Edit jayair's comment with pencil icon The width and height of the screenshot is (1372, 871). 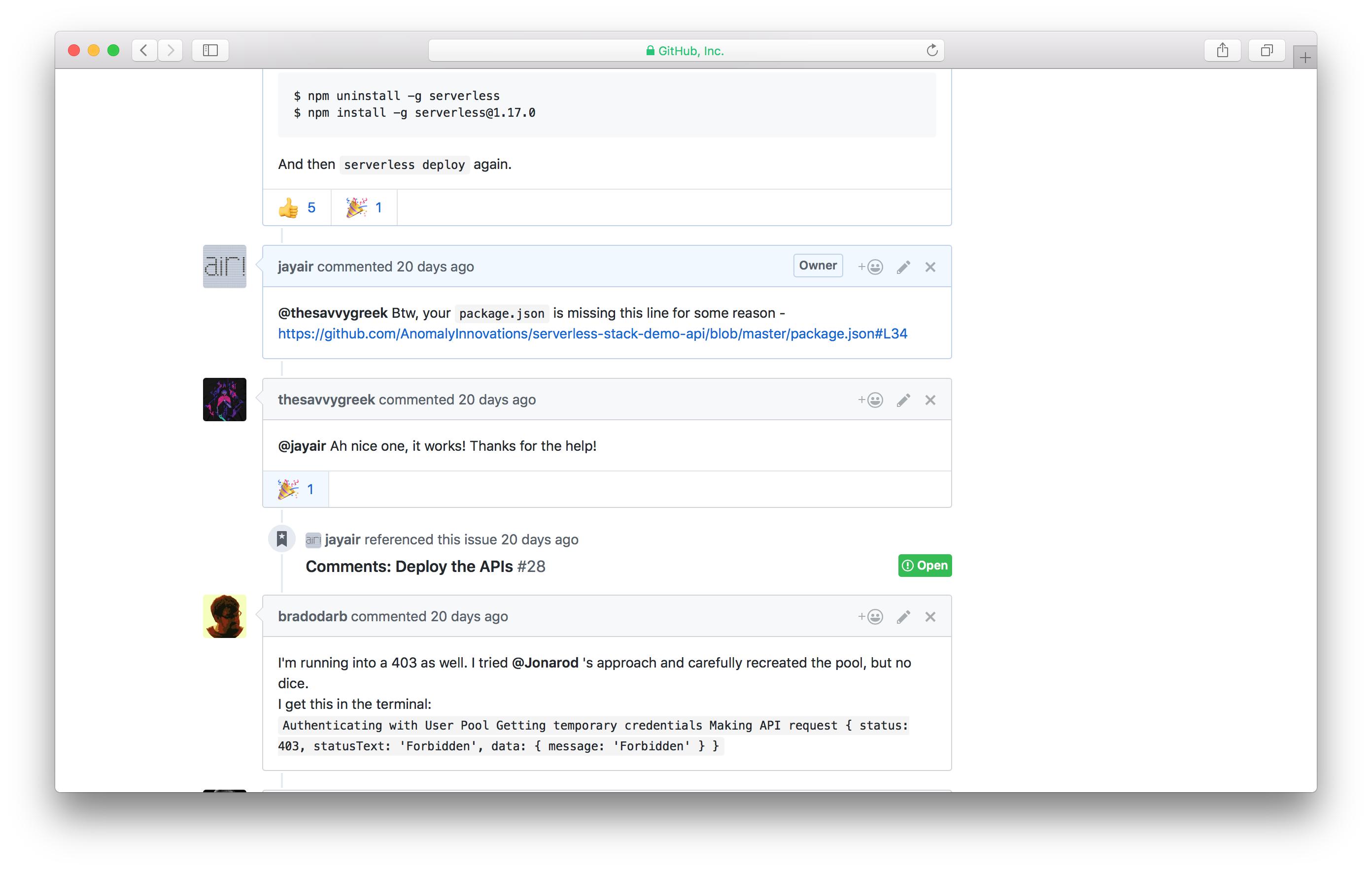[903, 267]
